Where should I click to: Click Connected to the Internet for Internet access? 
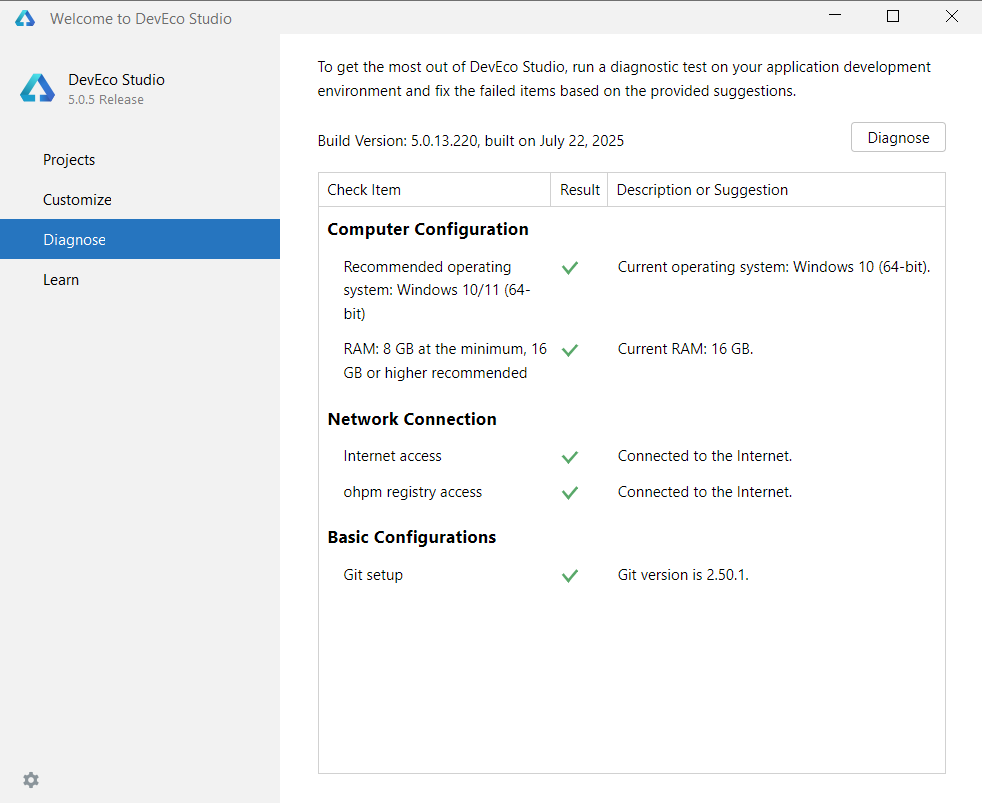coord(705,456)
